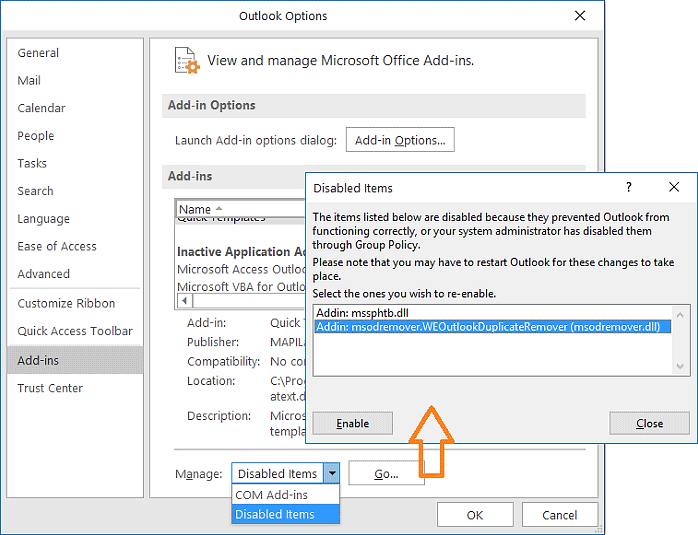Select Microsoft Access Outlook add-in row
The height and width of the screenshot is (535, 698).
(x=241, y=269)
